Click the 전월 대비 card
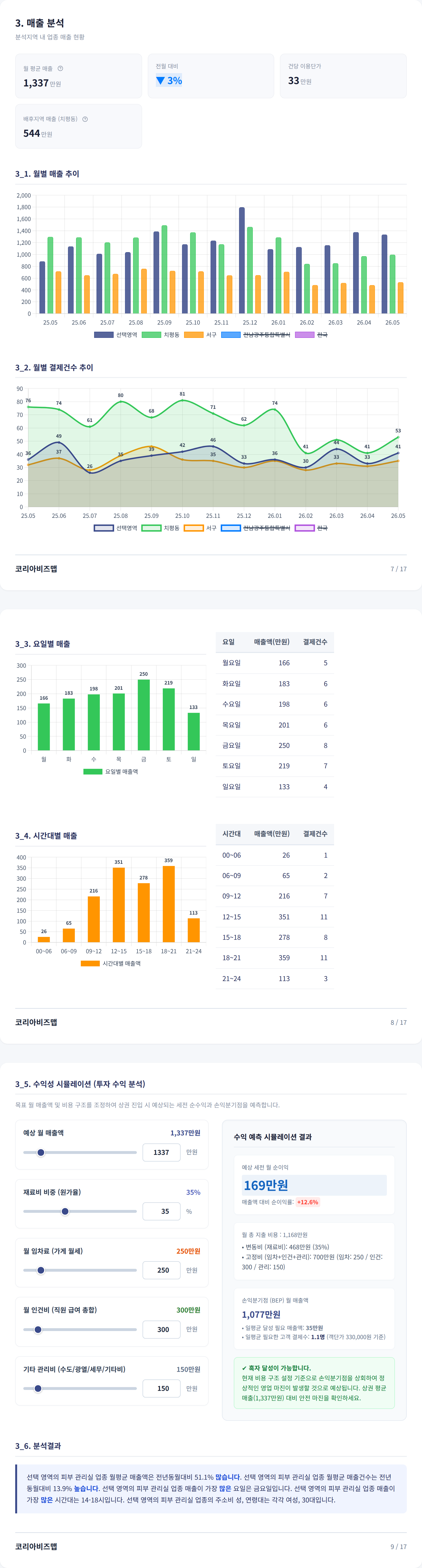This screenshot has height=1568, width=422. [x=211, y=76]
